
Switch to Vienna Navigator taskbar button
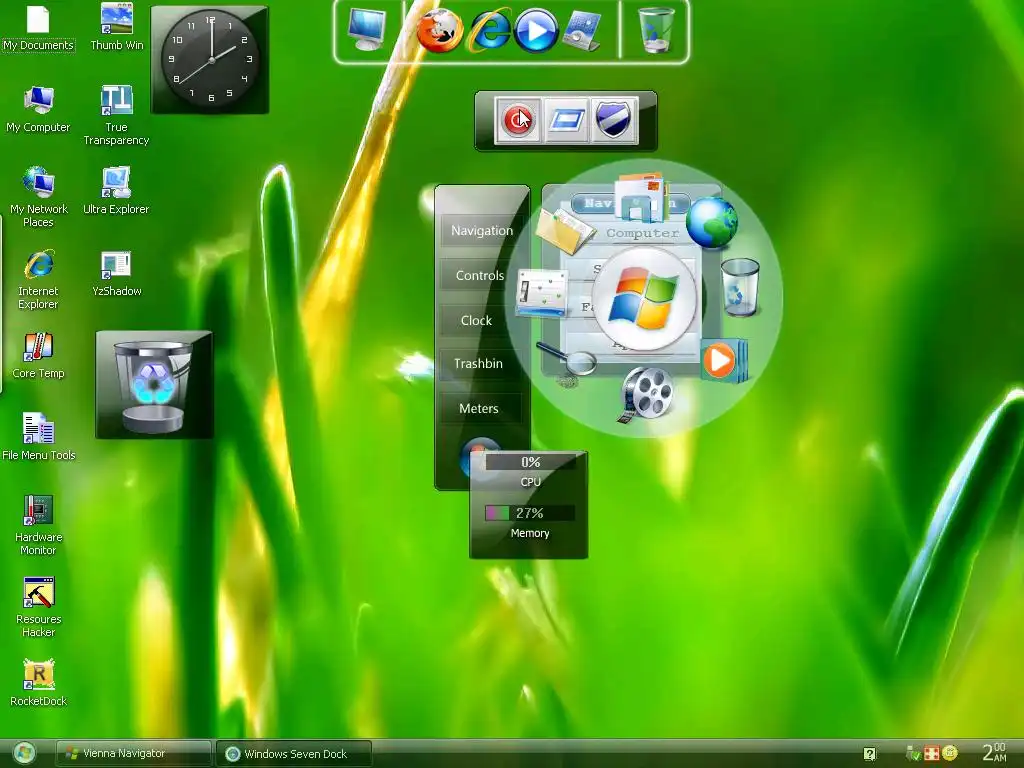click(133, 754)
